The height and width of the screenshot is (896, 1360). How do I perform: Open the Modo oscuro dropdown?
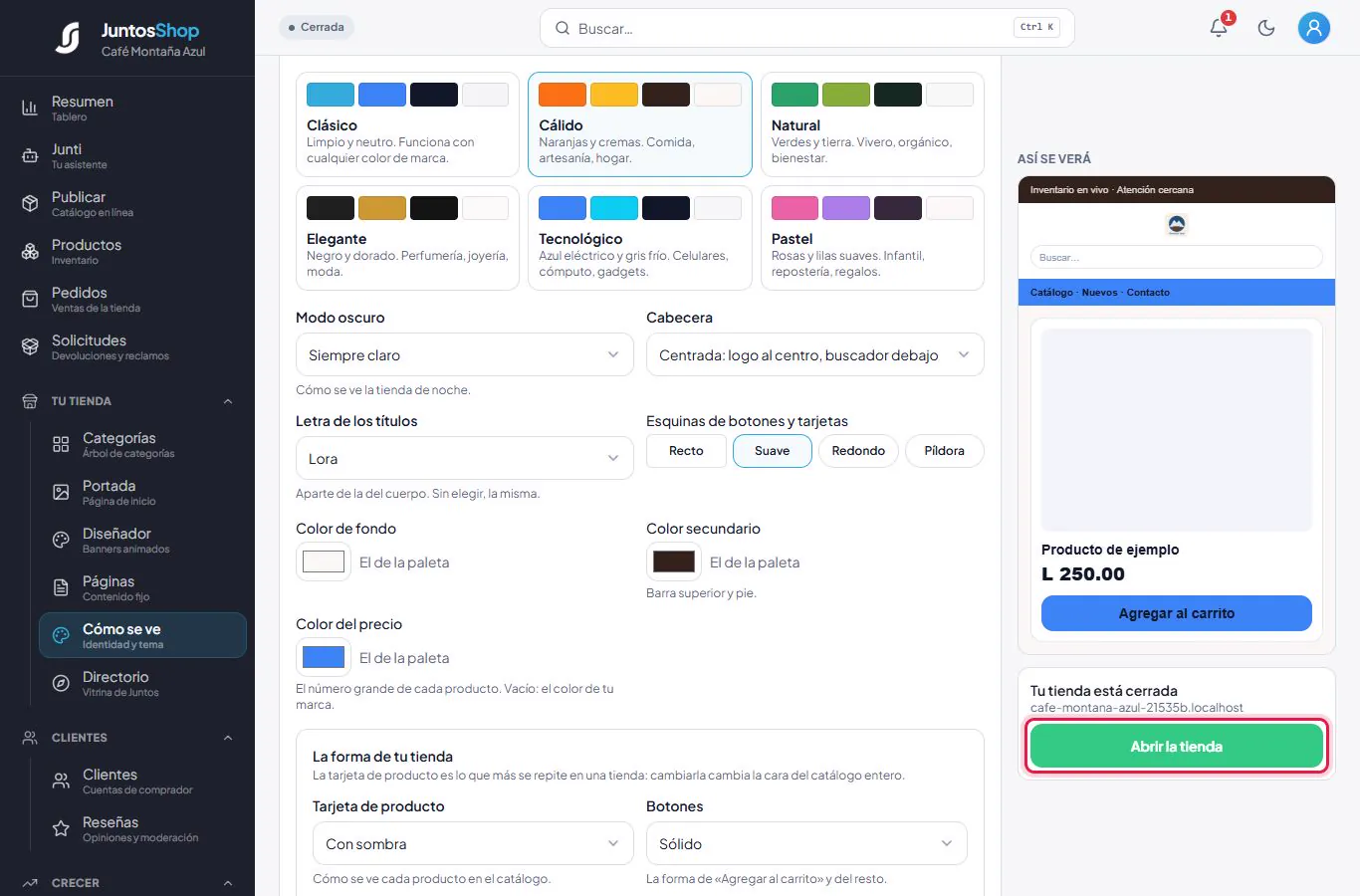[x=465, y=355]
